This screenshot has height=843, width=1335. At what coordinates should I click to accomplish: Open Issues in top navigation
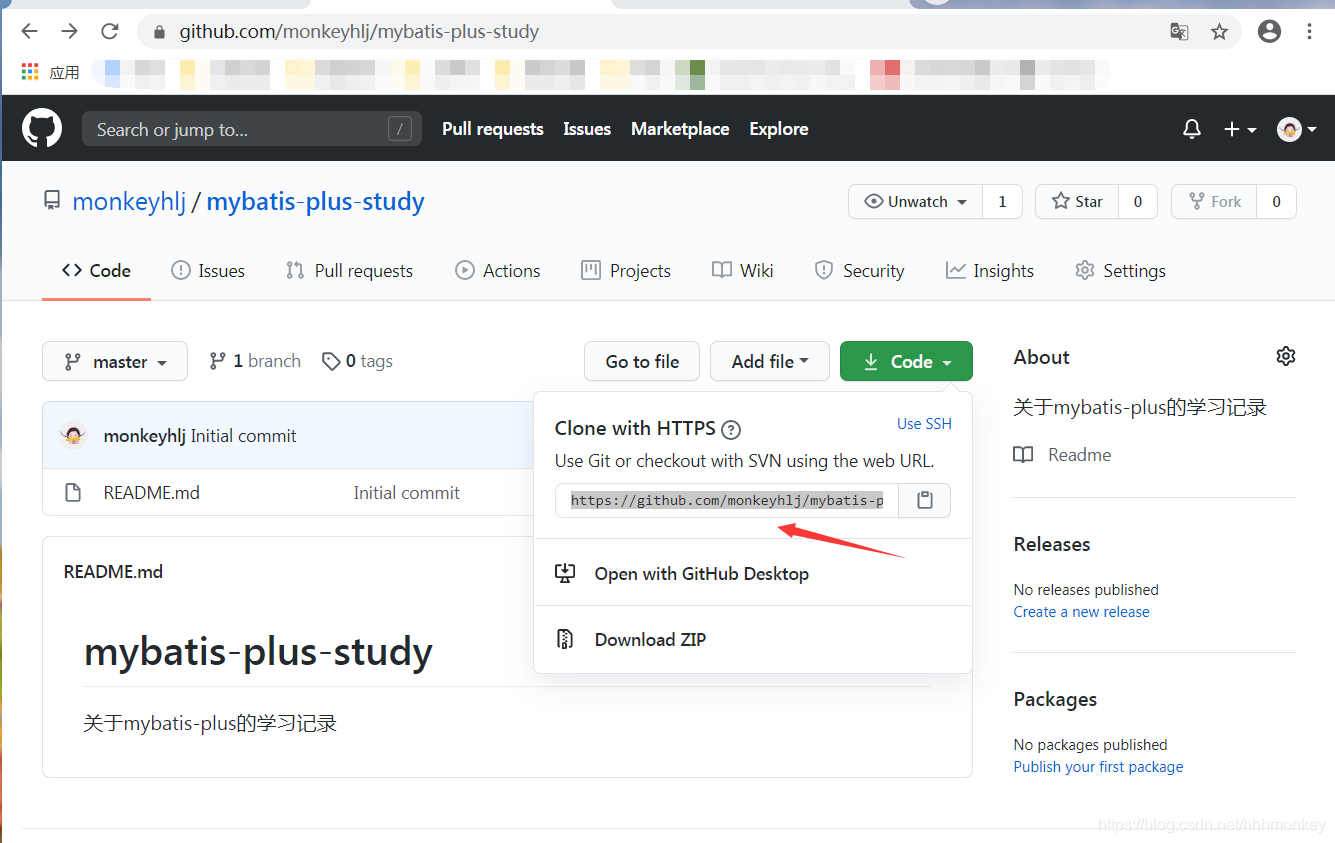pyautogui.click(x=587, y=129)
